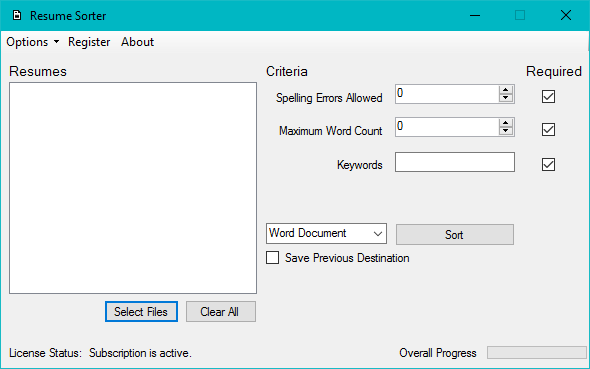Decrease Spelling Errors Allowed with down arrow
The image size is (590, 369).
506,98
